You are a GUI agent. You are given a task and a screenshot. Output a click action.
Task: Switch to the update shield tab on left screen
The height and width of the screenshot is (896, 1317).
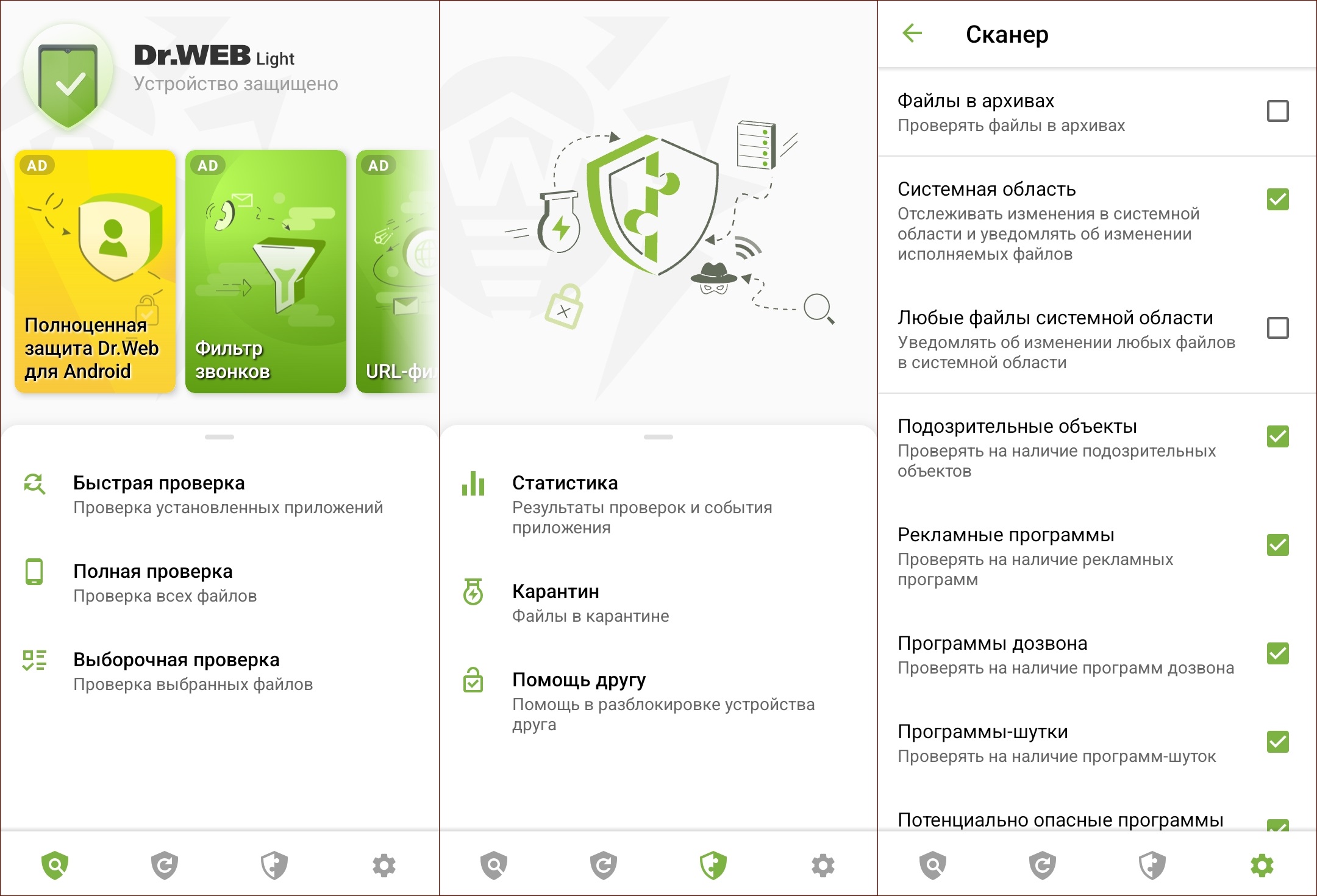[x=165, y=865]
